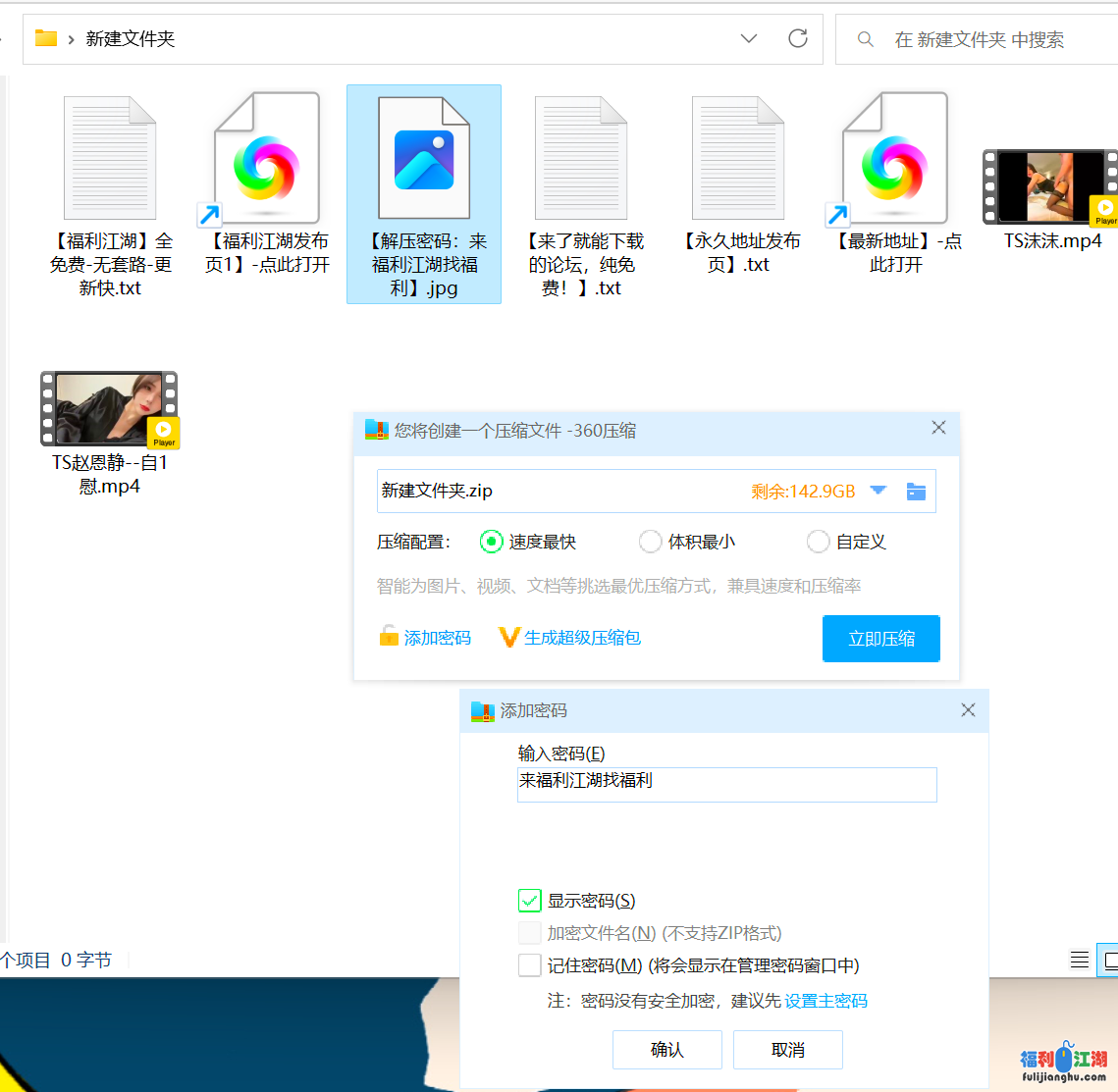The height and width of the screenshot is (1092, 1118).
Task: Click the password input containing 来福利江湖找福利
Action: pyautogui.click(x=726, y=784)
